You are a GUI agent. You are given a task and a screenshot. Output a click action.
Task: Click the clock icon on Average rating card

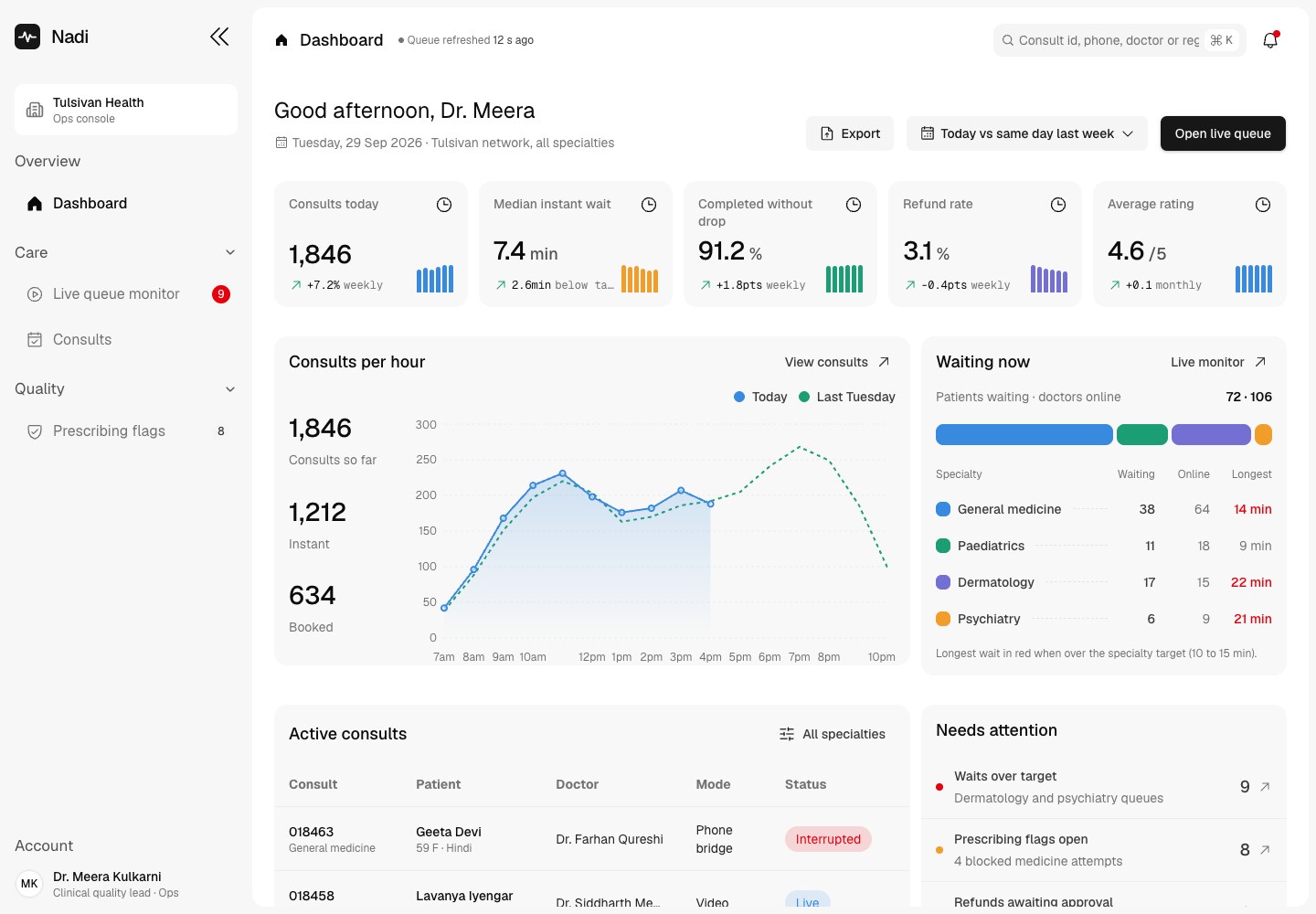(1263, 205)
